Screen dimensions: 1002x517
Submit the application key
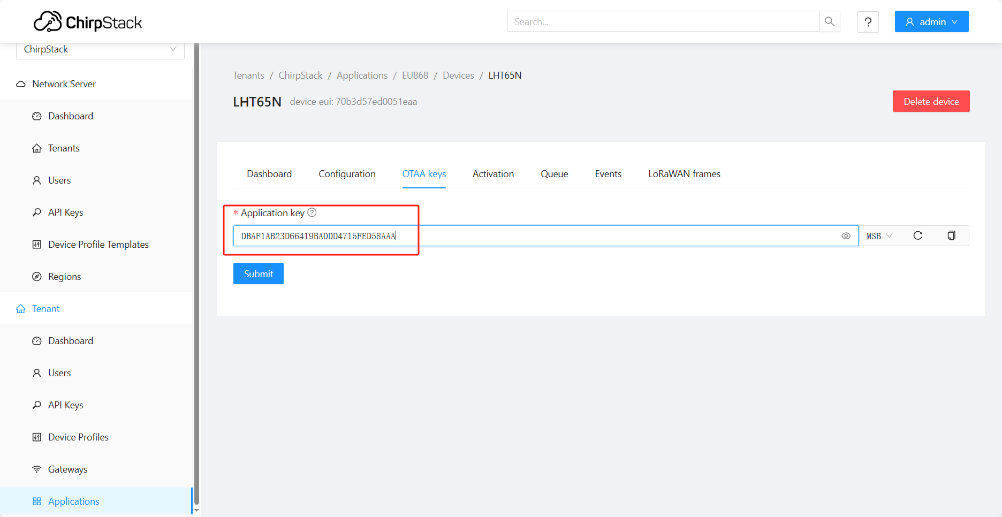coord(258,274)
